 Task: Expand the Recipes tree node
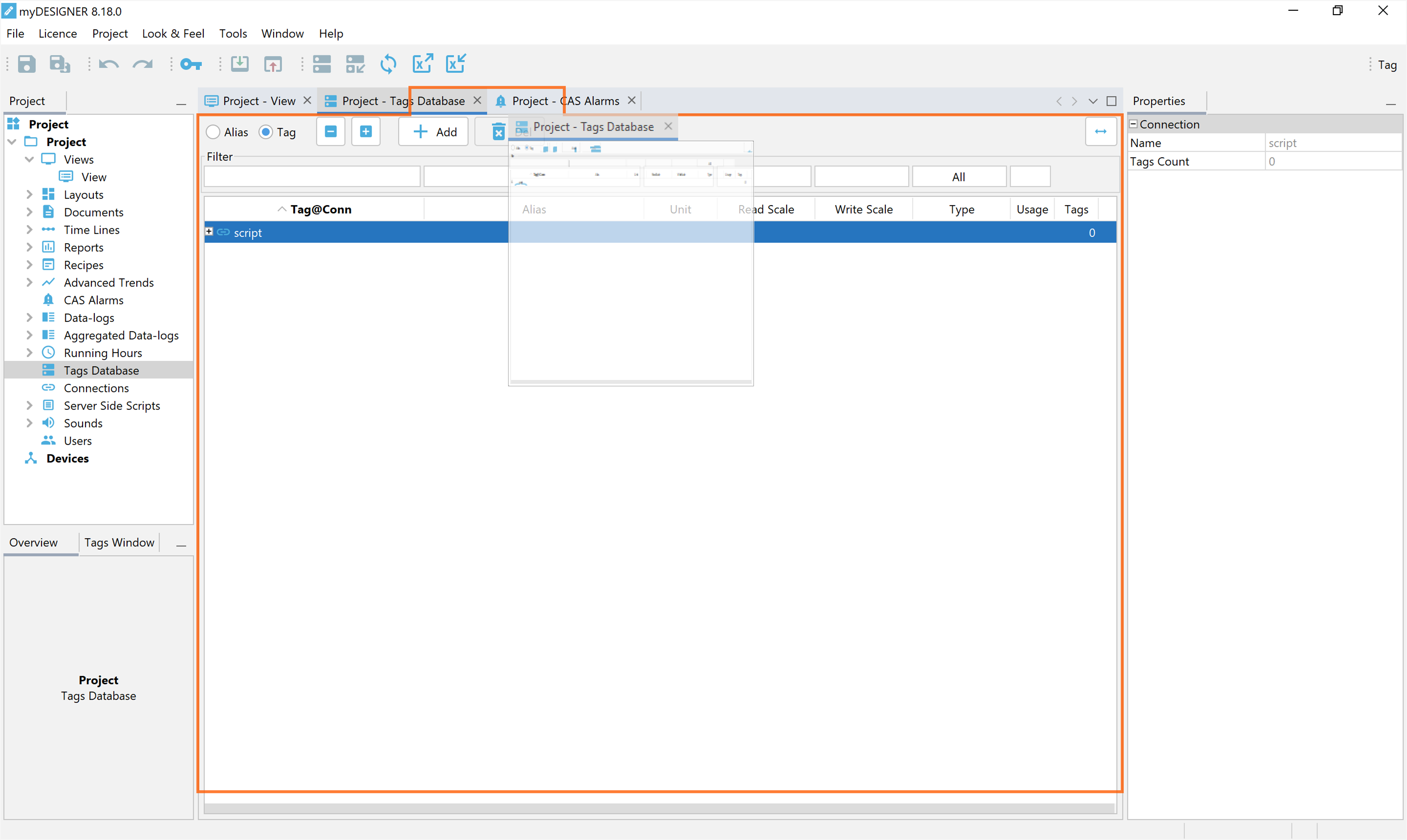click(29, 264)
